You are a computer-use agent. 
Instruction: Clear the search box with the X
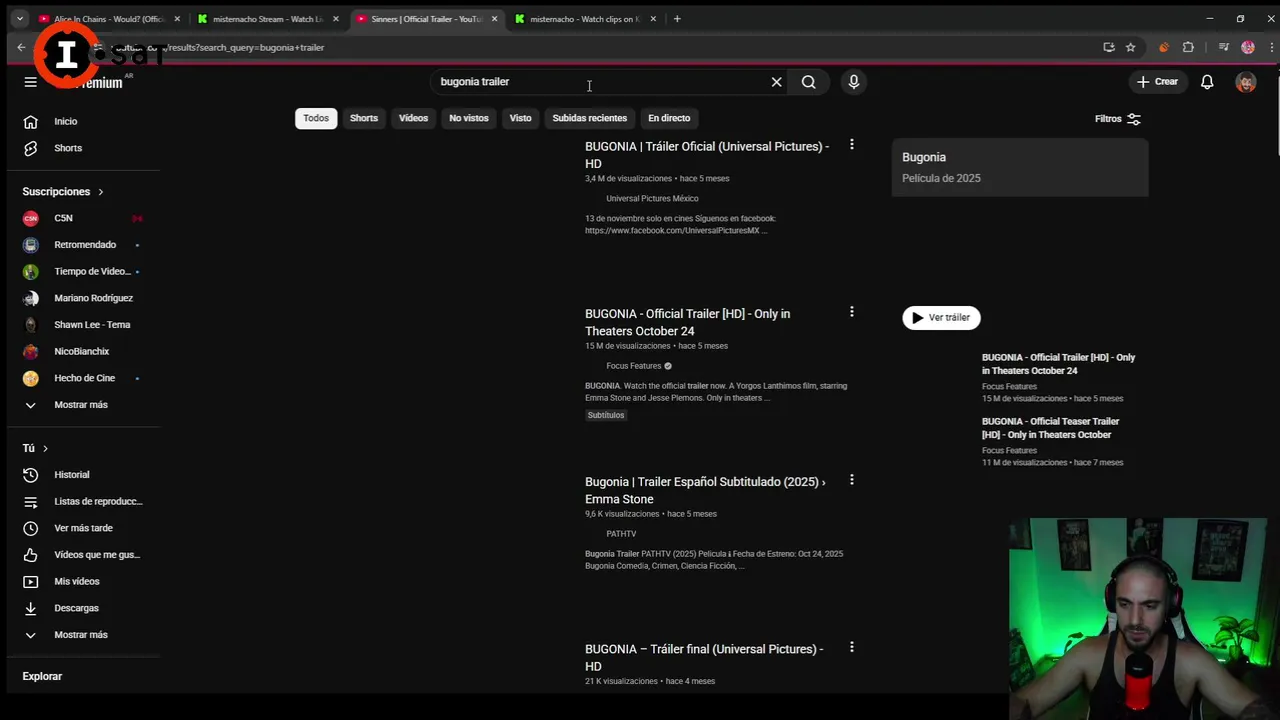click(776, 82)
